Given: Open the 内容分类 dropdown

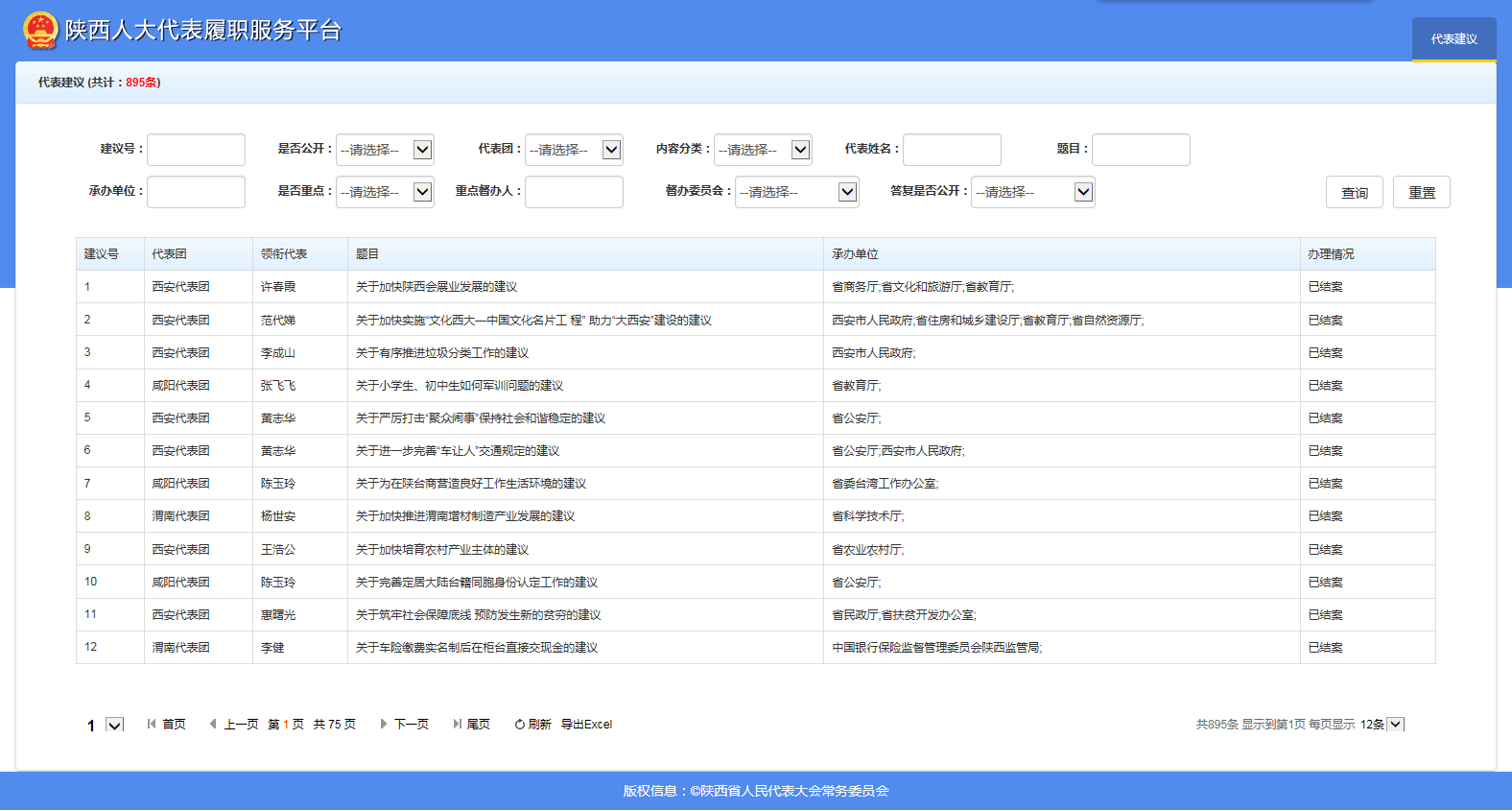Looking at the screenshot, I should [763, 150].
